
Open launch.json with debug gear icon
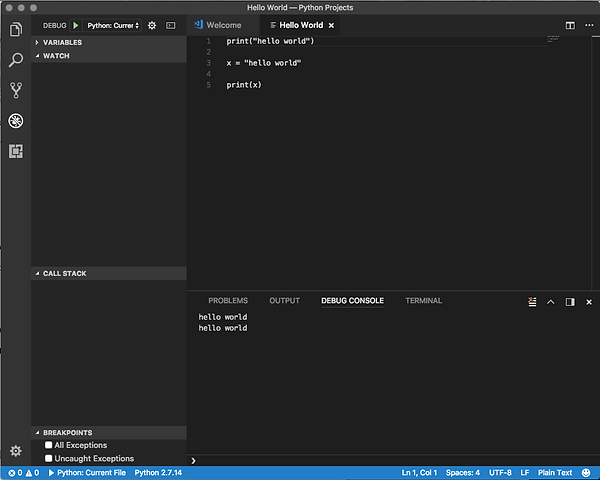coord(152,25)
